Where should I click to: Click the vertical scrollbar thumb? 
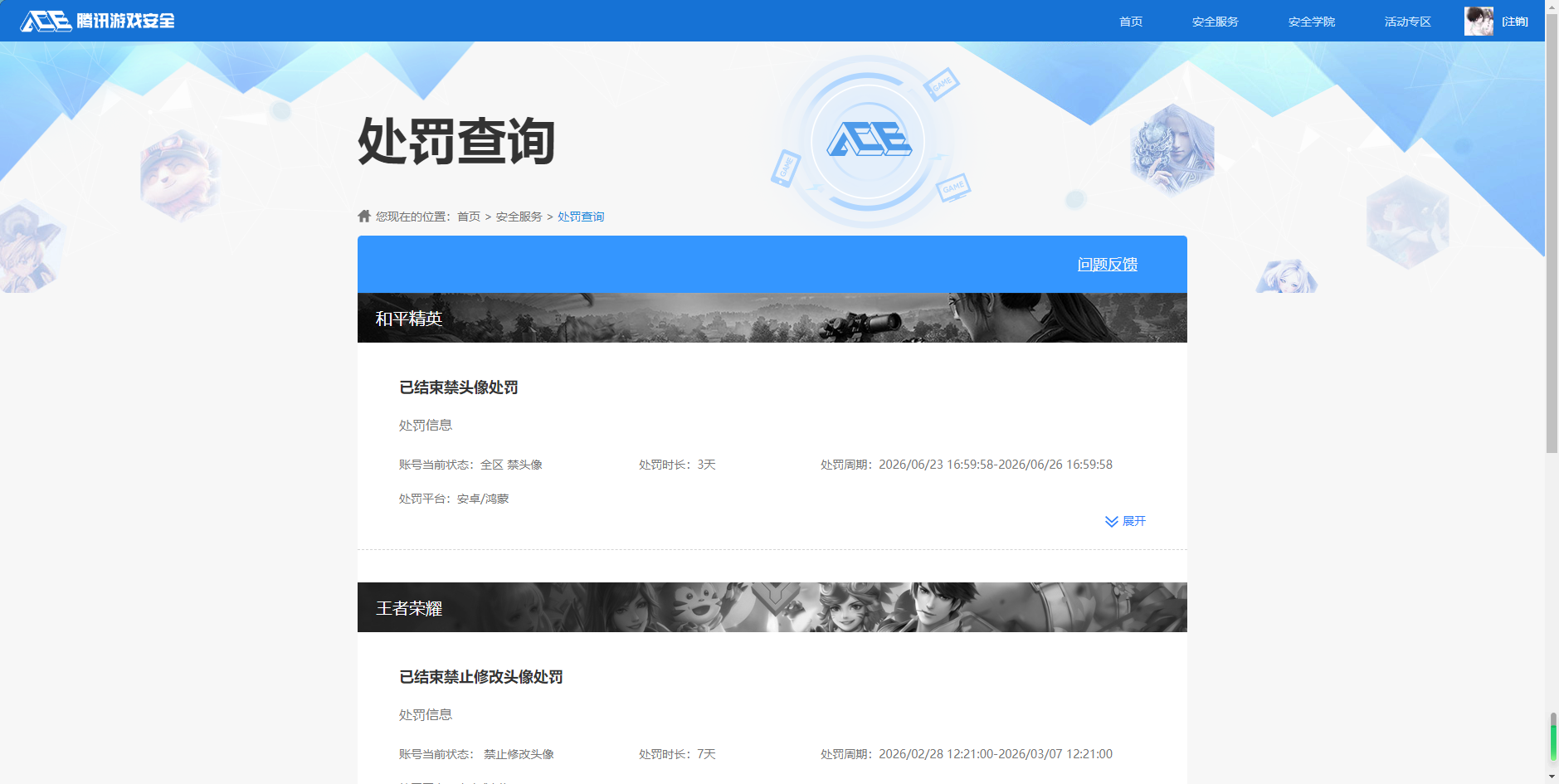(x=1552, y=234)
